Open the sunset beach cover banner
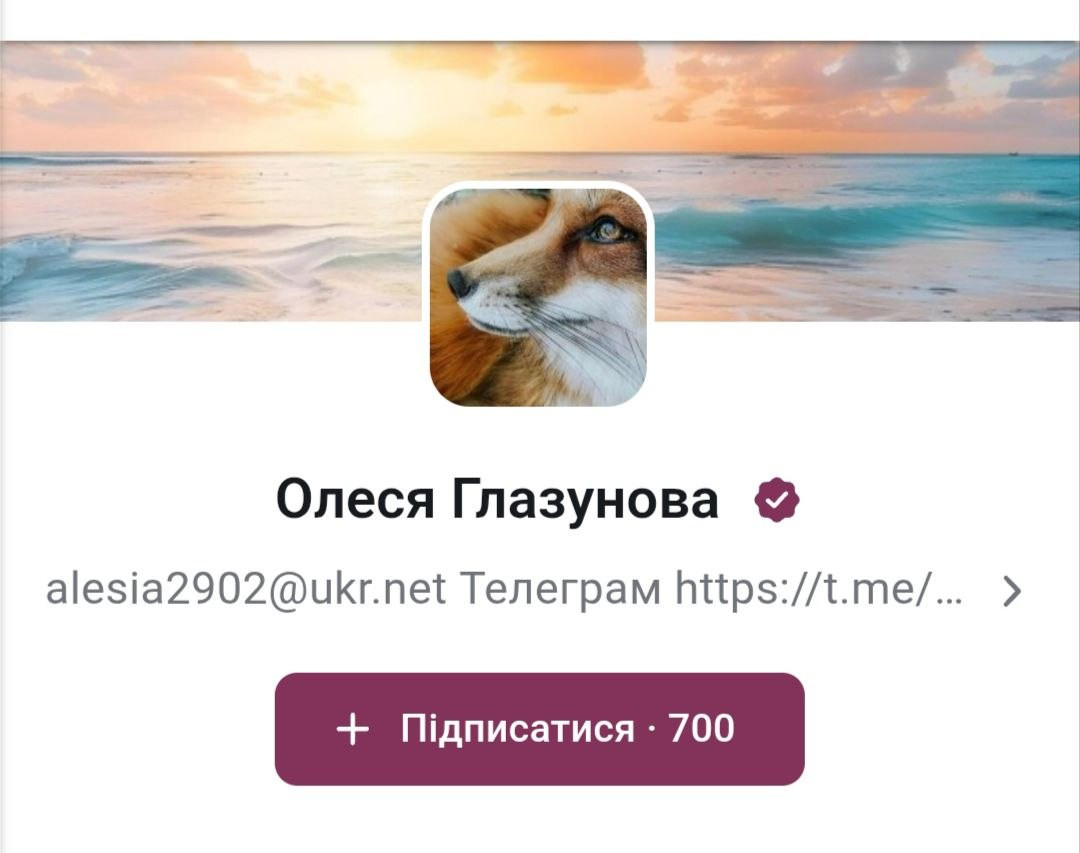 point(540,181)
